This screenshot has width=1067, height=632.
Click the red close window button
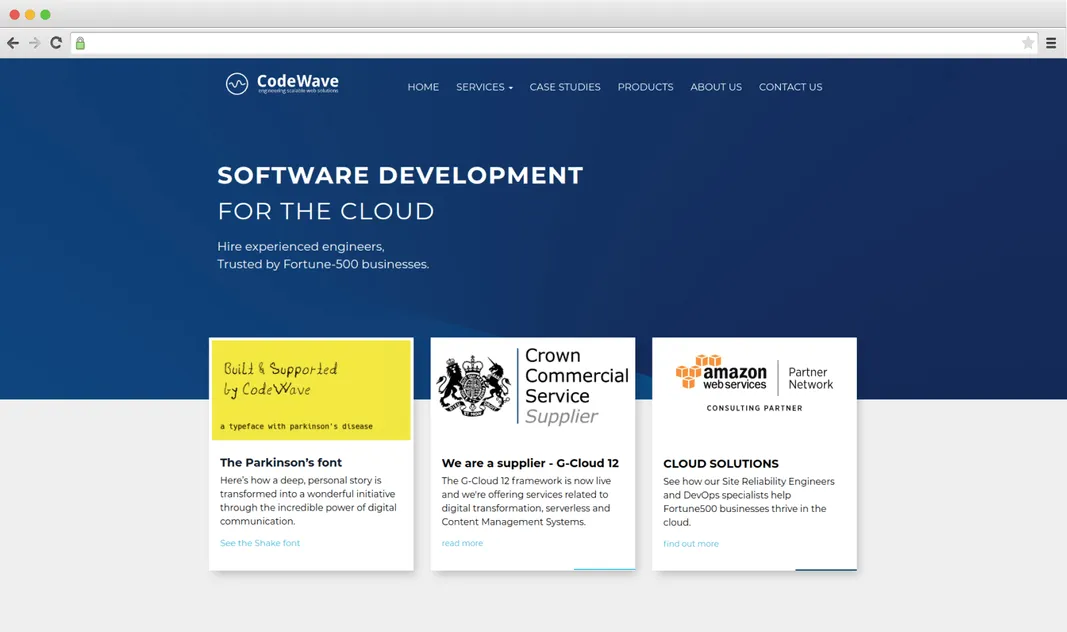coord(14,14)
